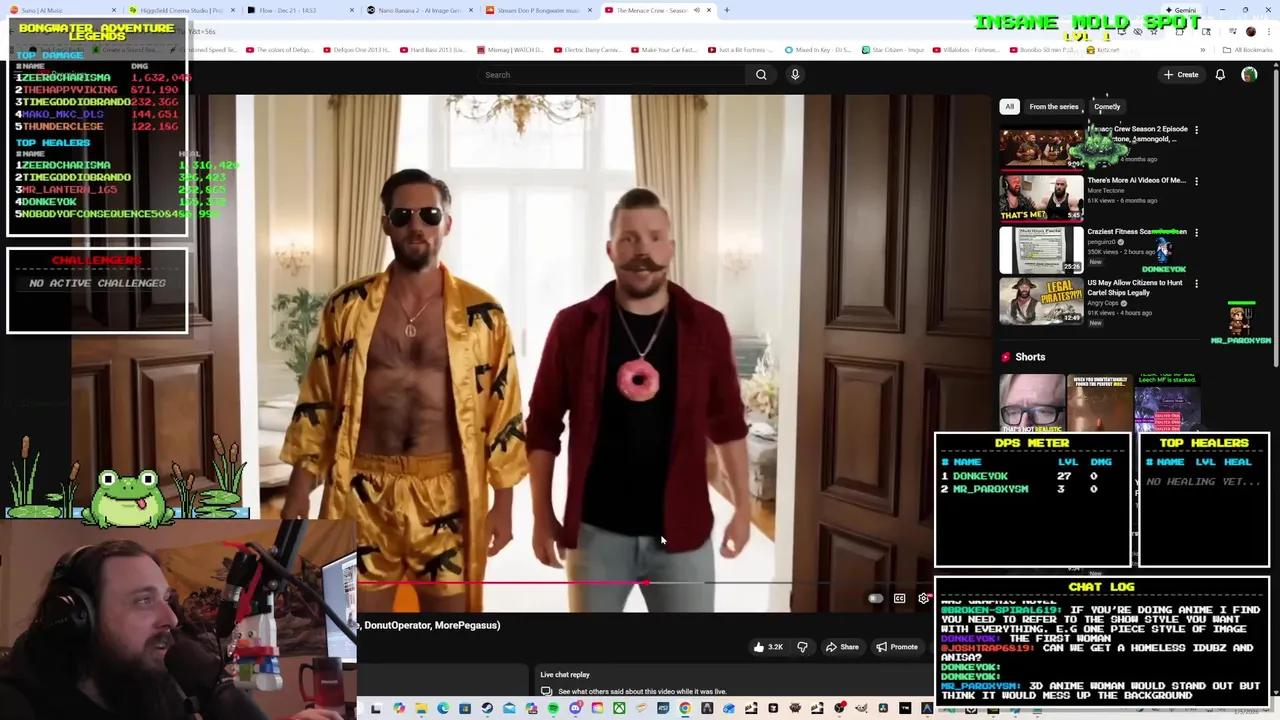Viewport: 1280px width, 720px height.
Task: Open Xbox app from the taskbar
Action: point(619,709)
